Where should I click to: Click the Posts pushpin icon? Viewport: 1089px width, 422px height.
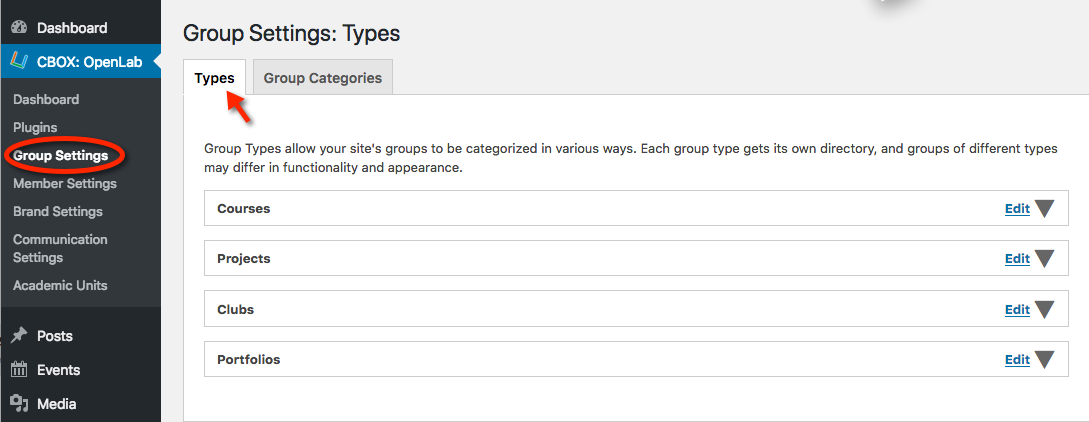tap(19, 335)
